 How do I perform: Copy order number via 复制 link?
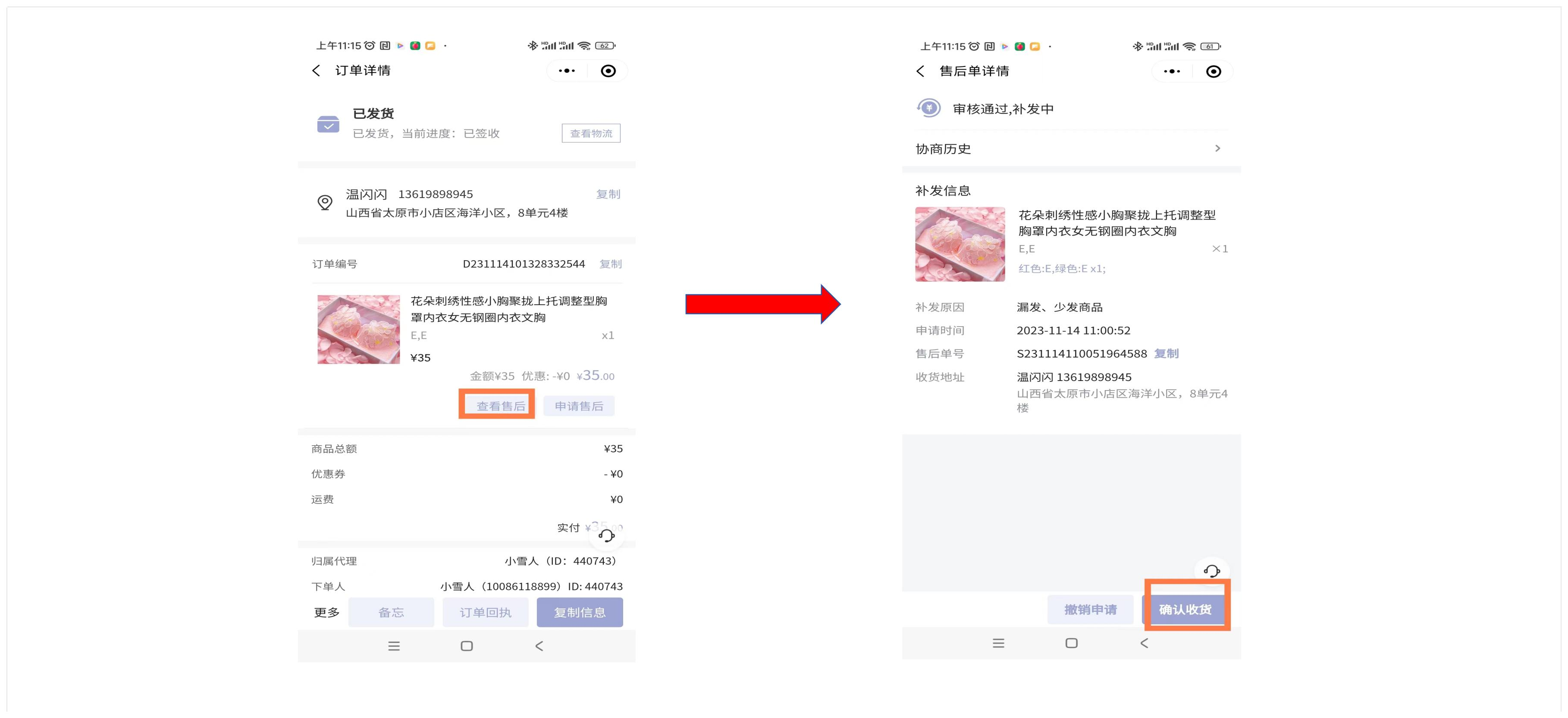(610, 264)
